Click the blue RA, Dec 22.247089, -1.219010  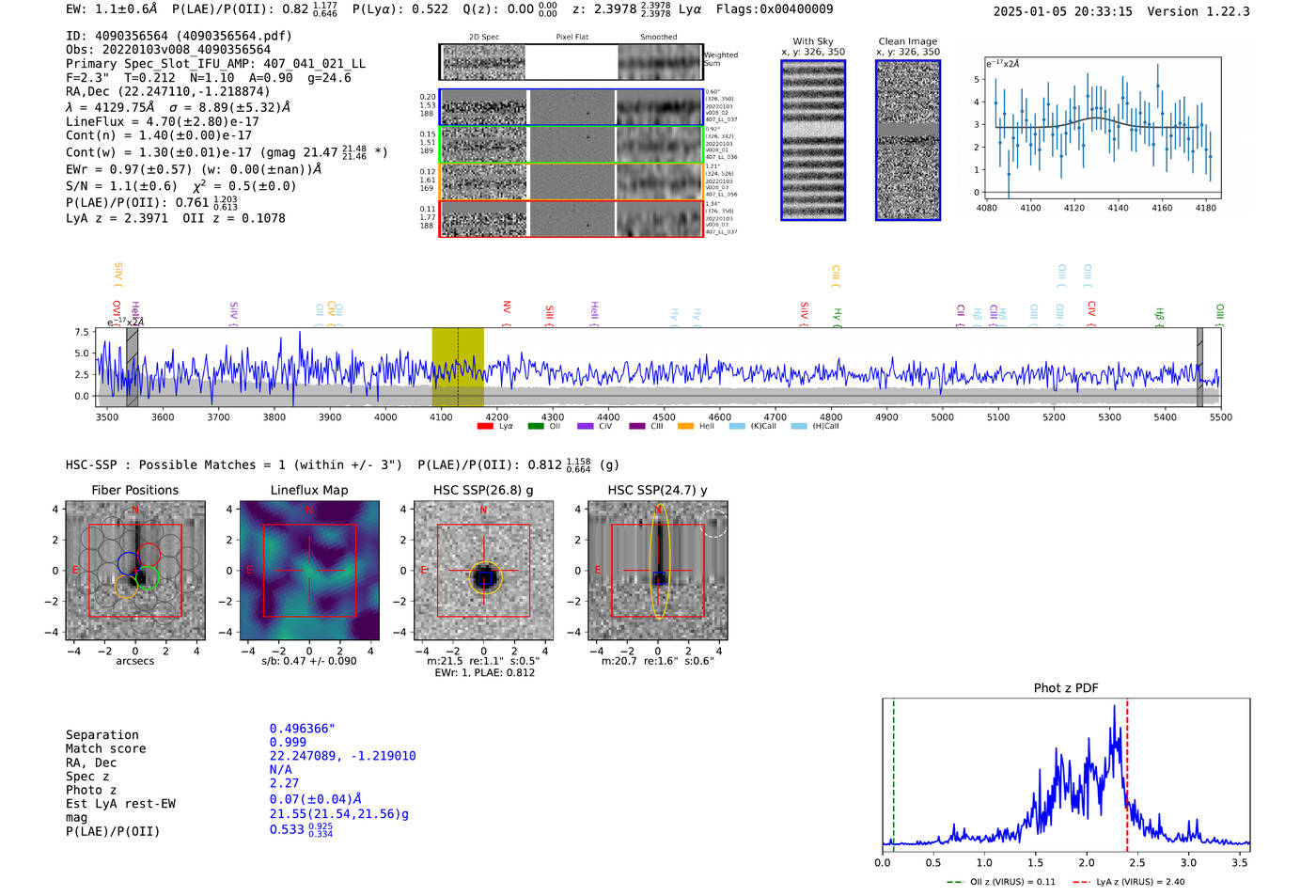tap(343, 756)
